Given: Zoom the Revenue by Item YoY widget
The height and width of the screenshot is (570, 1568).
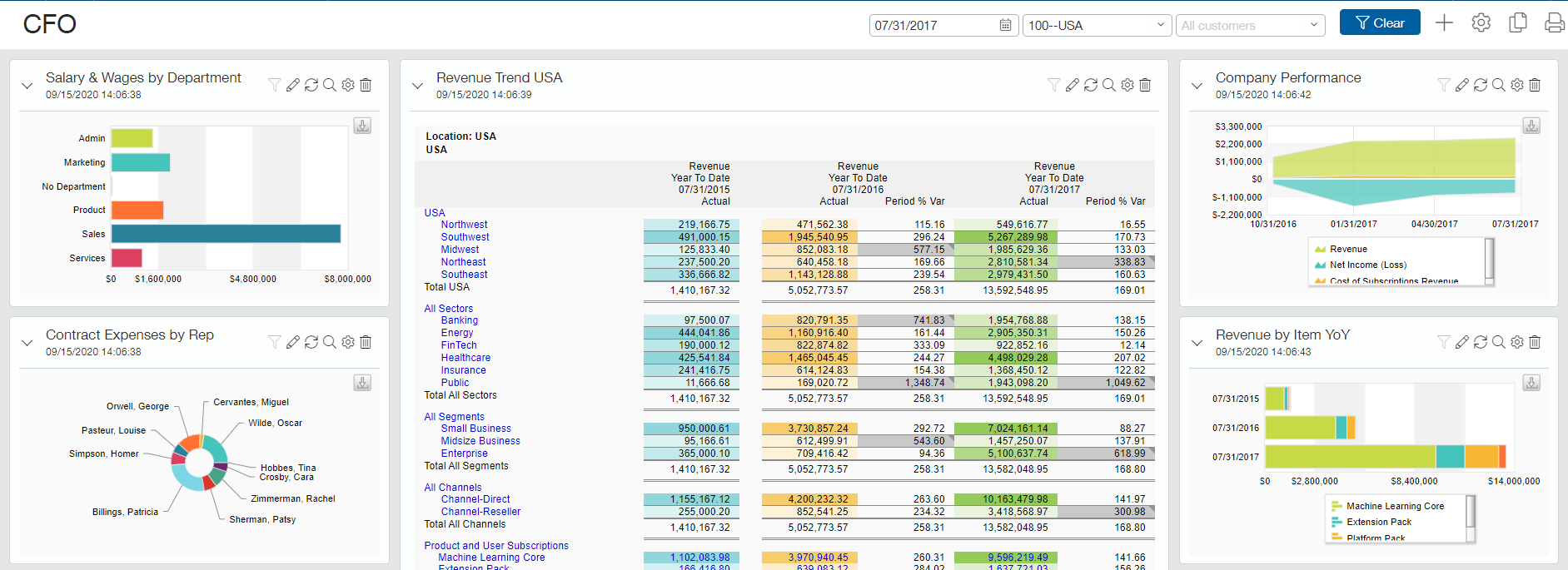Looking at the screenshot, I should 1499,342.
